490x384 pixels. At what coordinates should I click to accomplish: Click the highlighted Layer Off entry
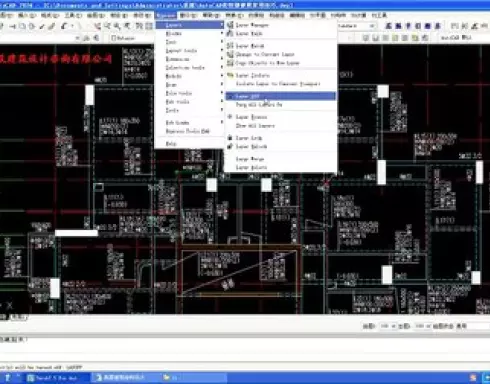point(281,96)
